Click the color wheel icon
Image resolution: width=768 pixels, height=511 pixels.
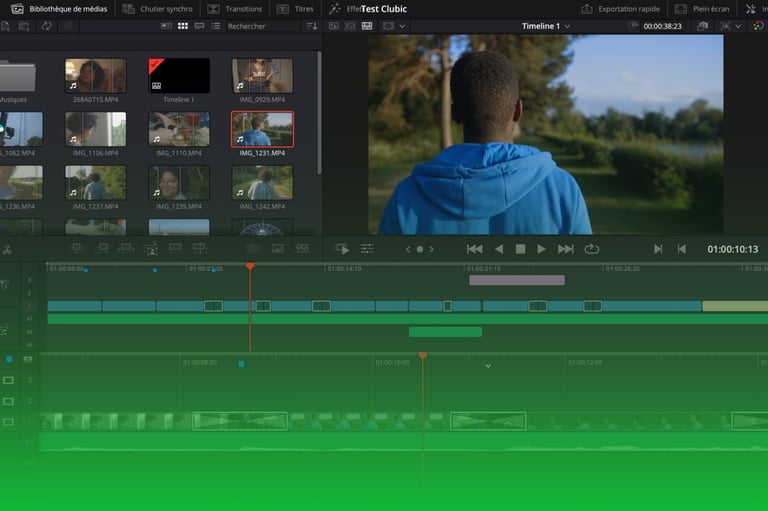point(758,26)
